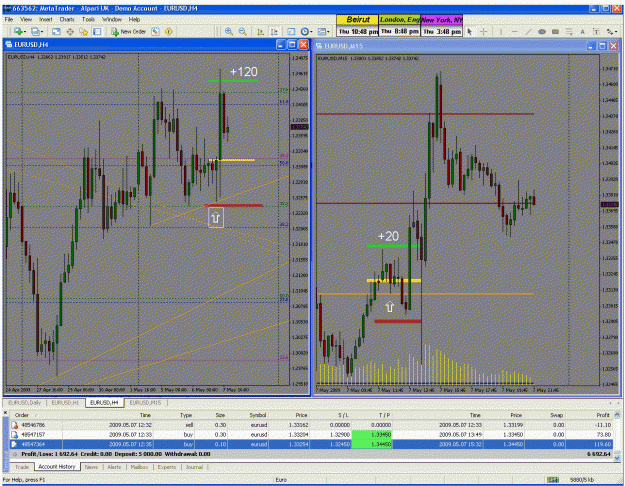Open the MetaEditor icon
Image resolution: width=625 pixels, height=486 pixels.
pyautogui.click(x=155, y=31)
